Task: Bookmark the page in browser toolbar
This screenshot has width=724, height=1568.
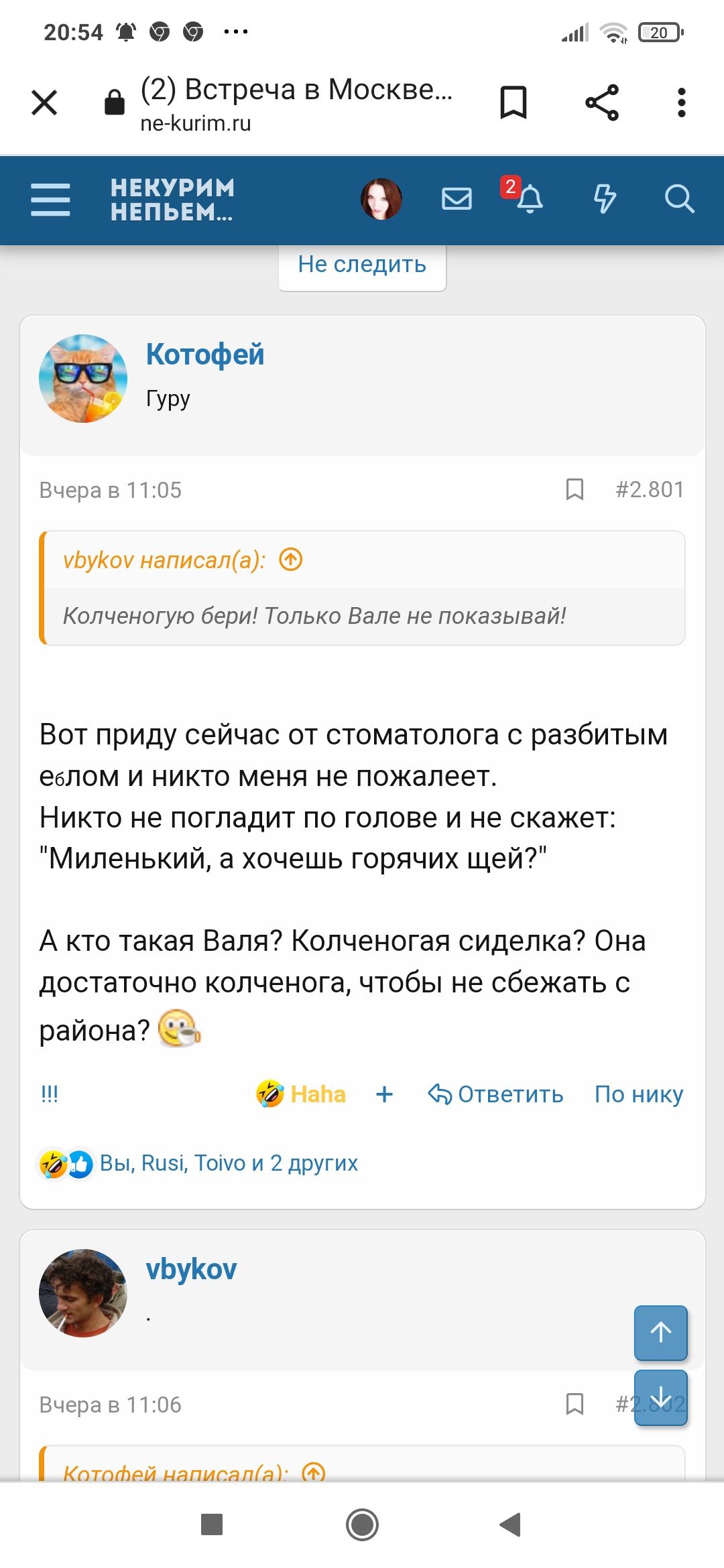Action: 514,103
